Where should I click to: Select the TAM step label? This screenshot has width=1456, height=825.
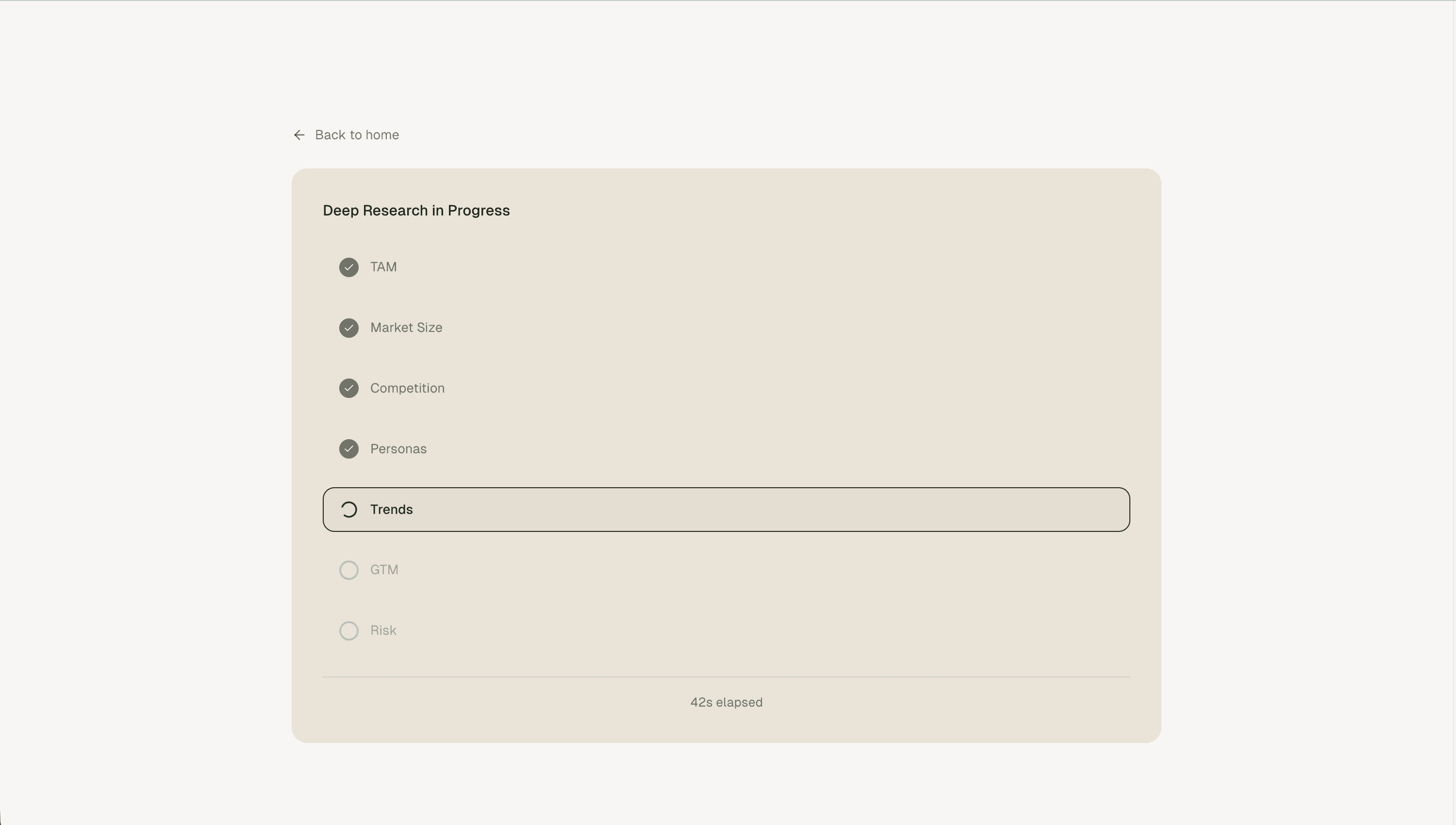[x=383, y=267]
